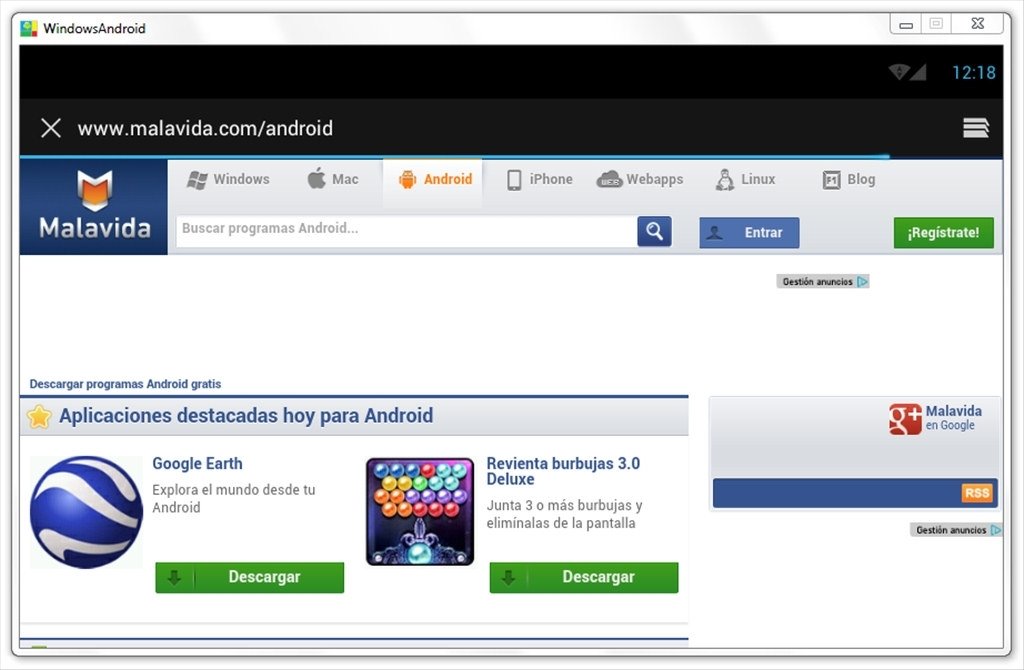This screenshot has width=1024, height=670.
Task: Click the Entrar login button
Action: pos(749,232)
